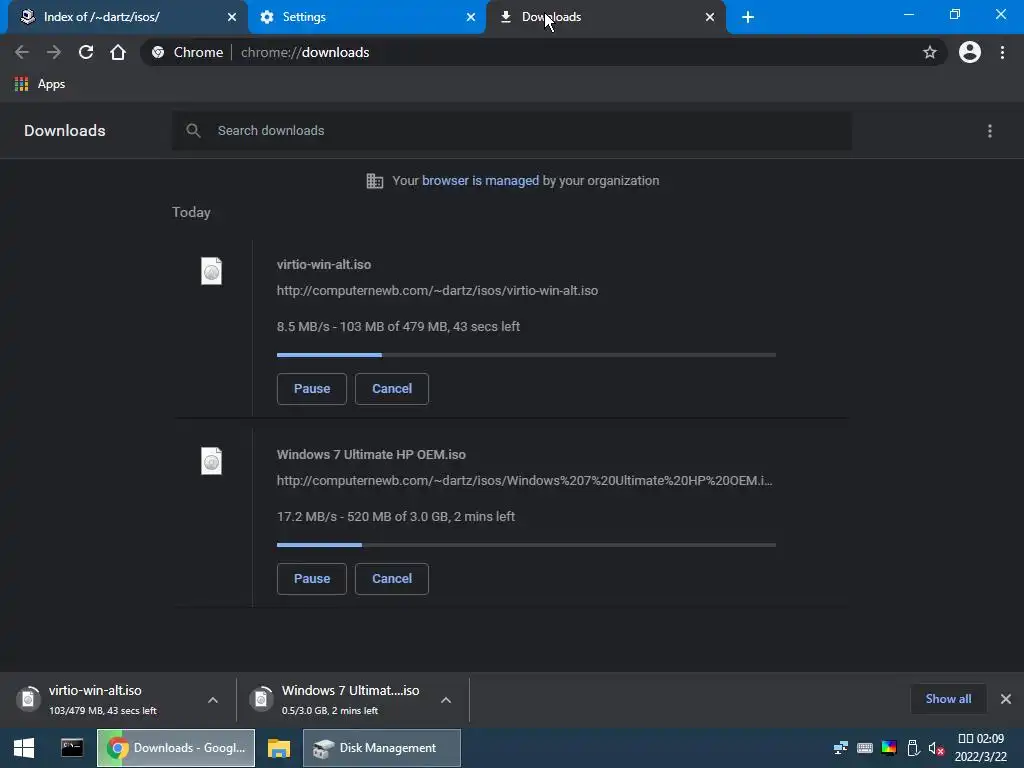Click the browser back arrow
This screenshot has width=1024, height=768.
pos(22,52)
